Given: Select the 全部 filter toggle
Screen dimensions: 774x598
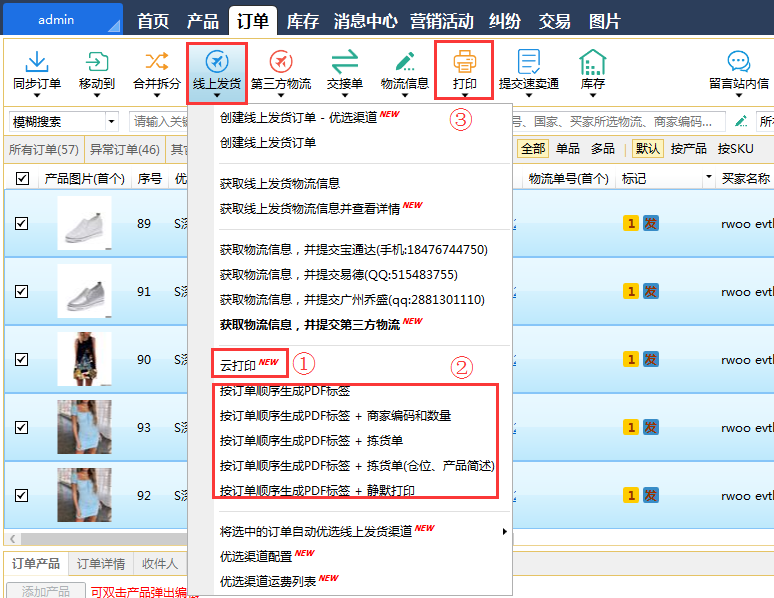Looking at the screenshot, I should (x=533, y=149).
